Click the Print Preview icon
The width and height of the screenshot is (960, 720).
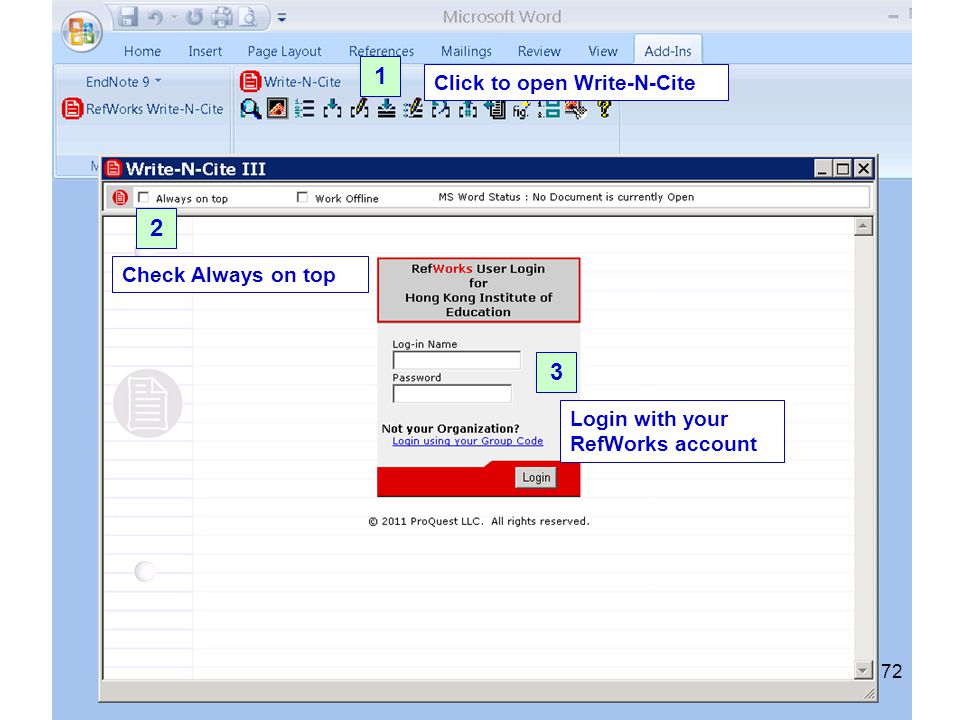[249, 17]
